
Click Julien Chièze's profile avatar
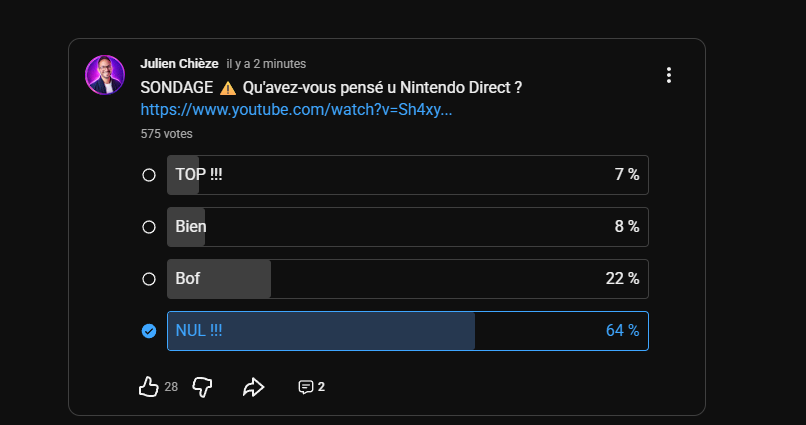105,75
